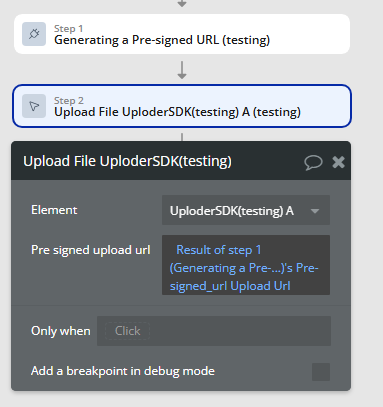Click the 'Step 2' label text
Viewport: 383px width, 407px height.
click(69, 101)
